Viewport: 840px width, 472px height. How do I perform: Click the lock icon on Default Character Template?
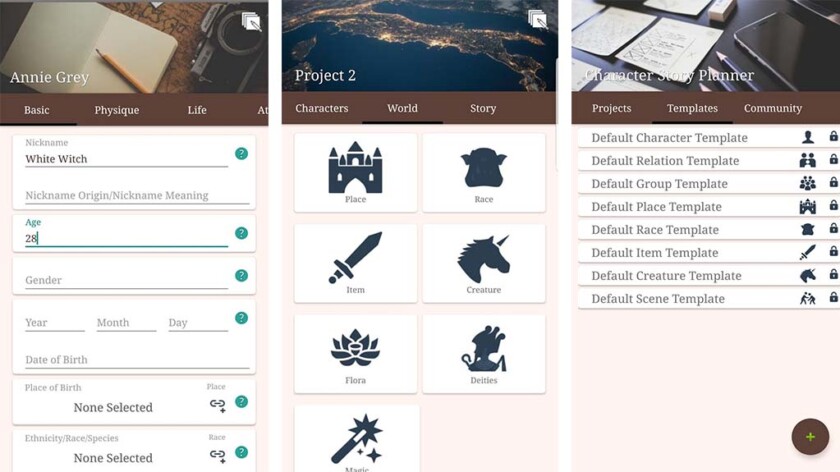pyautogui.click(x=833, y=136)
